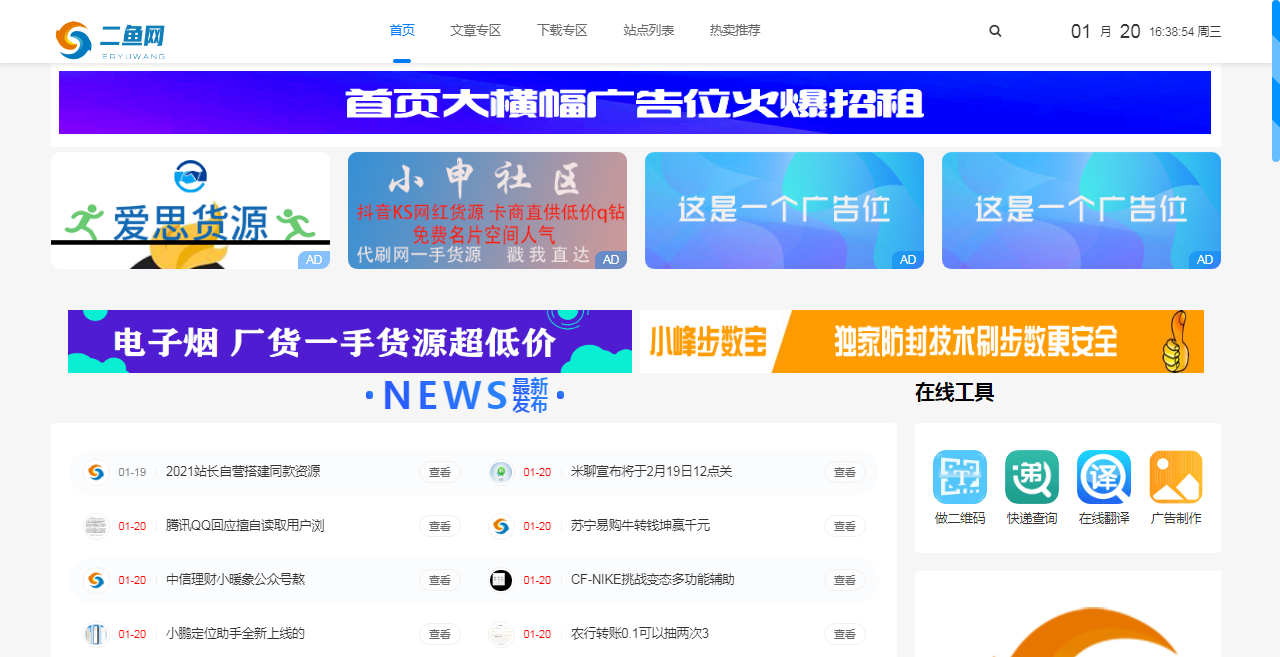Open the 小申社区 ad card

[x=487, y=210]
